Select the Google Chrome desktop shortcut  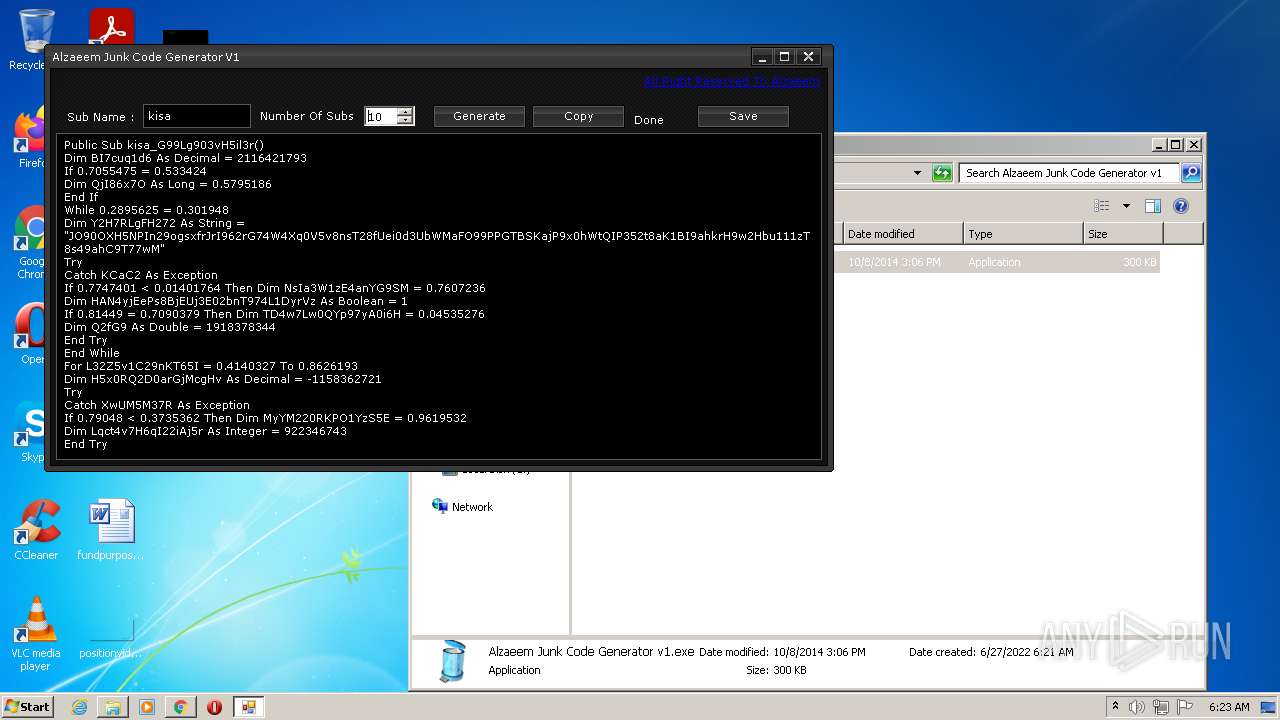[30, 241]
